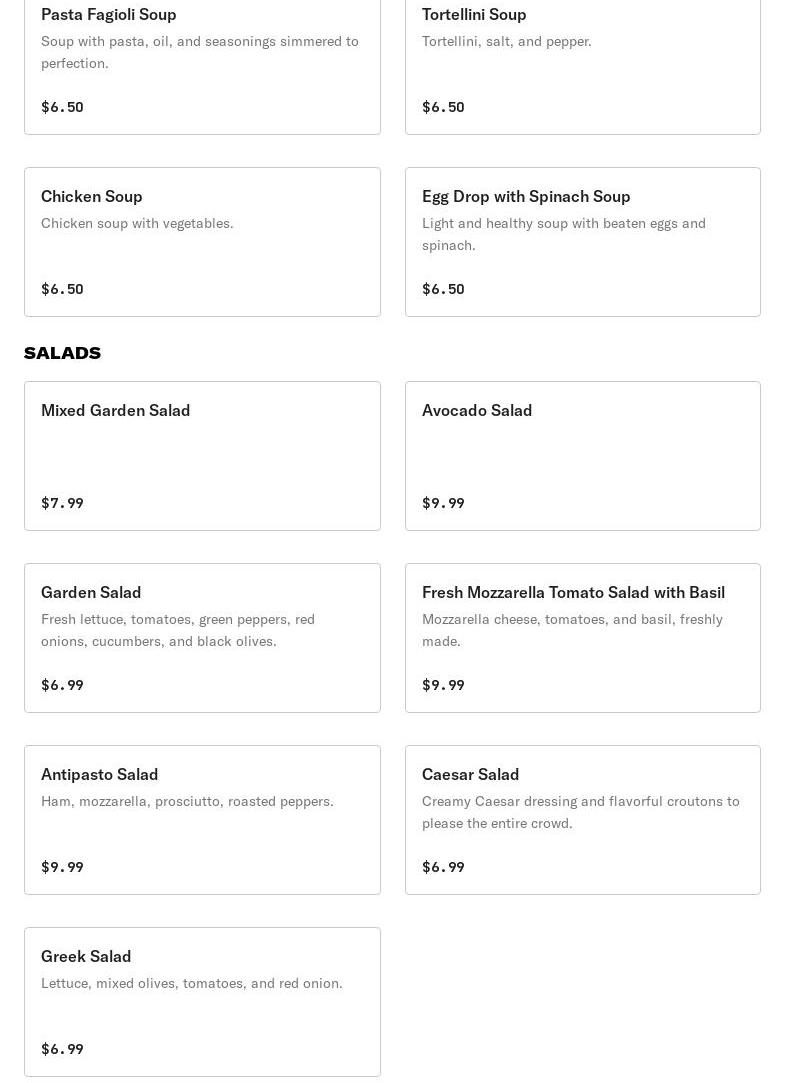Screen dimensions: 785x1083
Task: Open the Pasta Fagioli Soup item
Action: pos(202,60)
